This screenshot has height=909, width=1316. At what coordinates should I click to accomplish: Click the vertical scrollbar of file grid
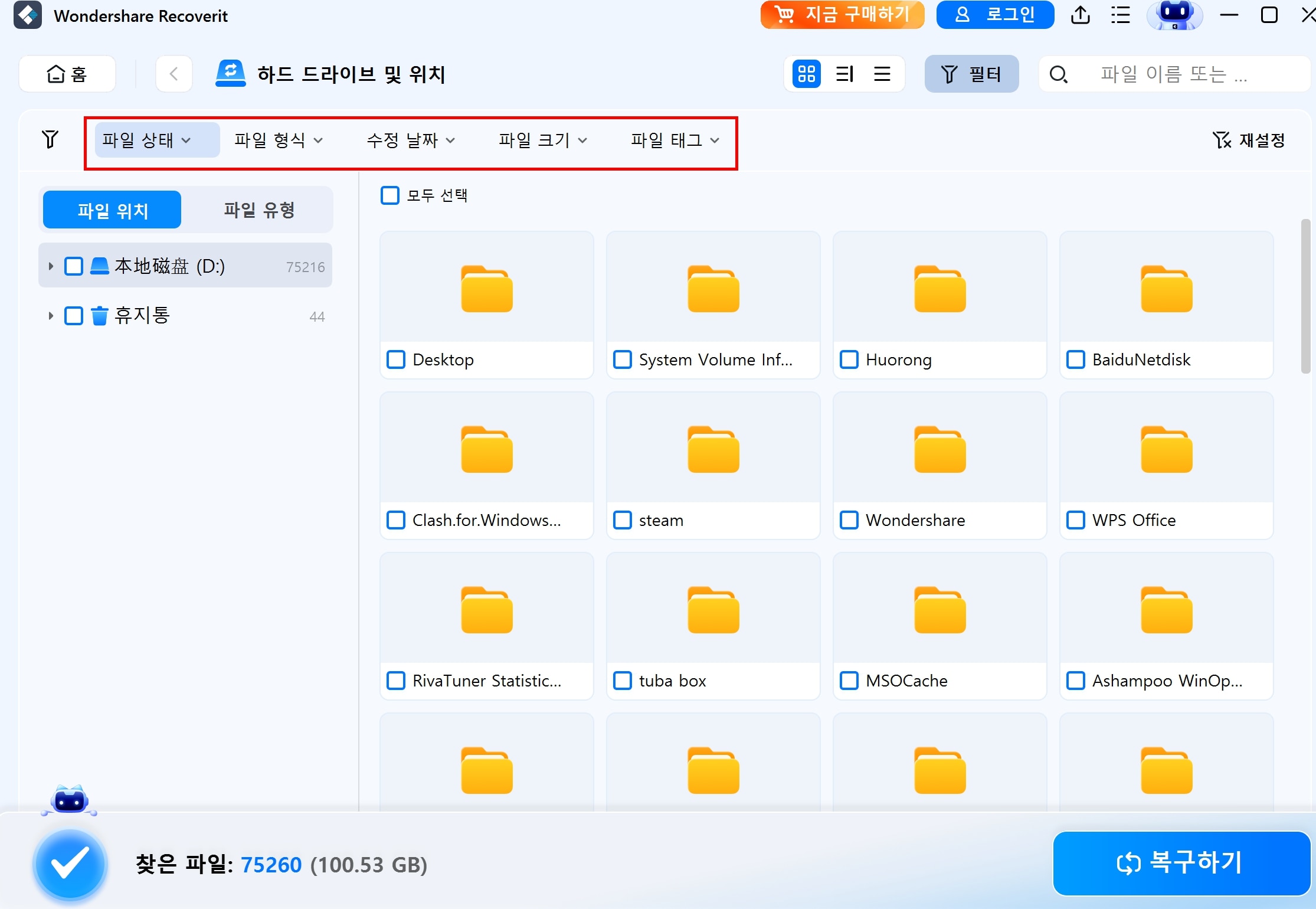[x=1305, y=296]
